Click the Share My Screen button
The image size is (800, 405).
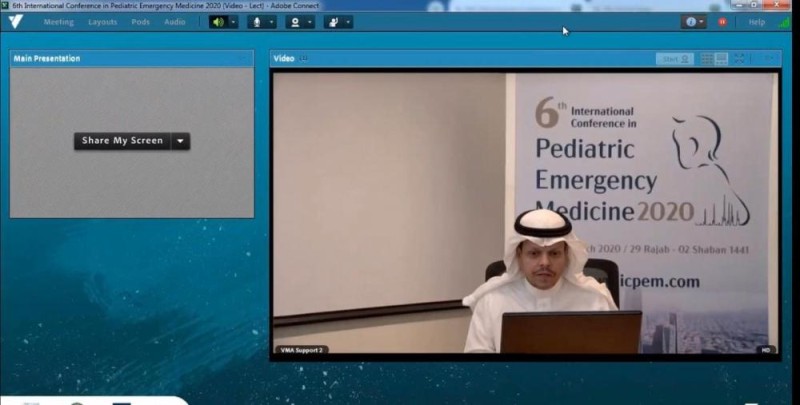click(x=122, y=141)
